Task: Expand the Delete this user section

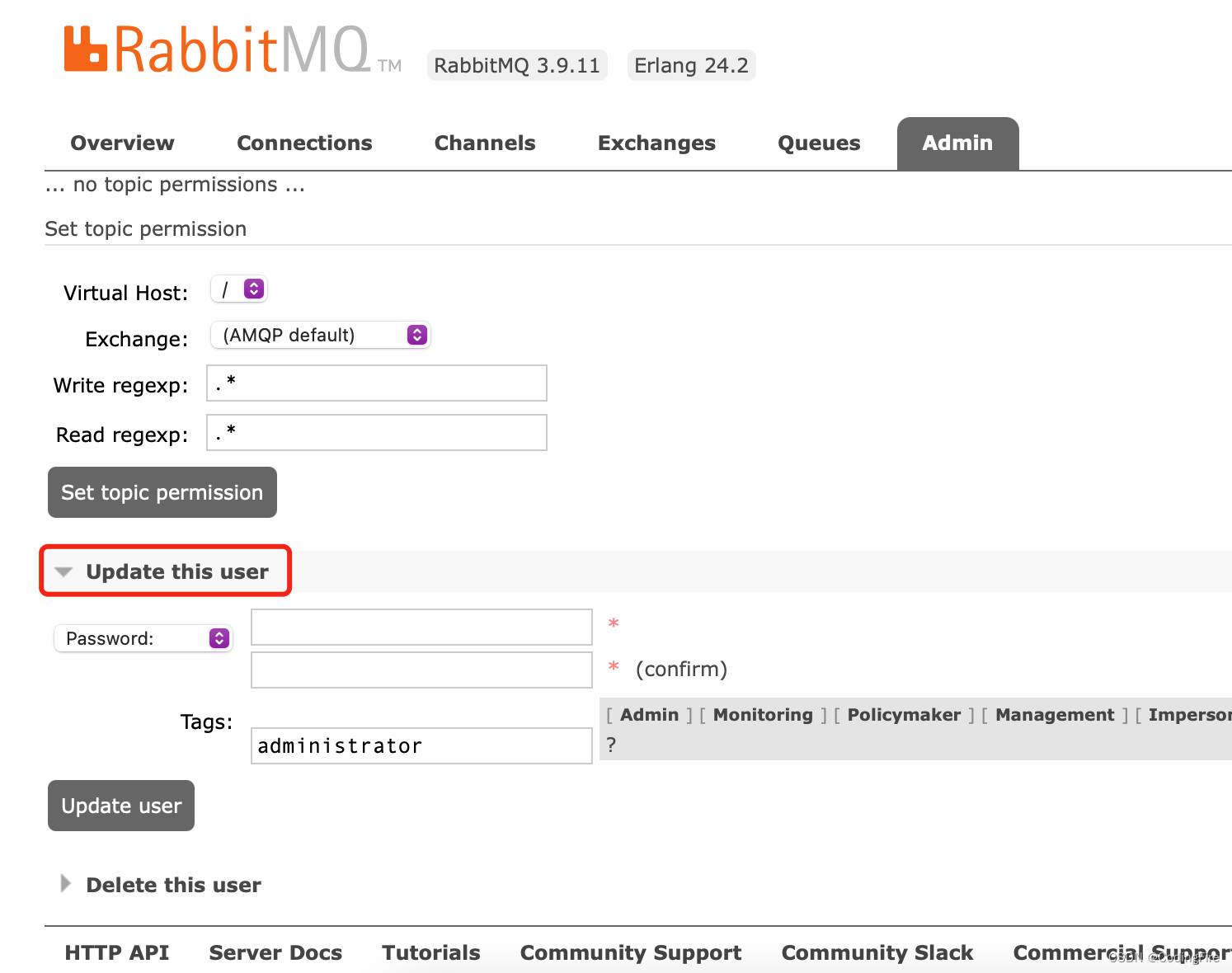Action: (x=162, y=885)
